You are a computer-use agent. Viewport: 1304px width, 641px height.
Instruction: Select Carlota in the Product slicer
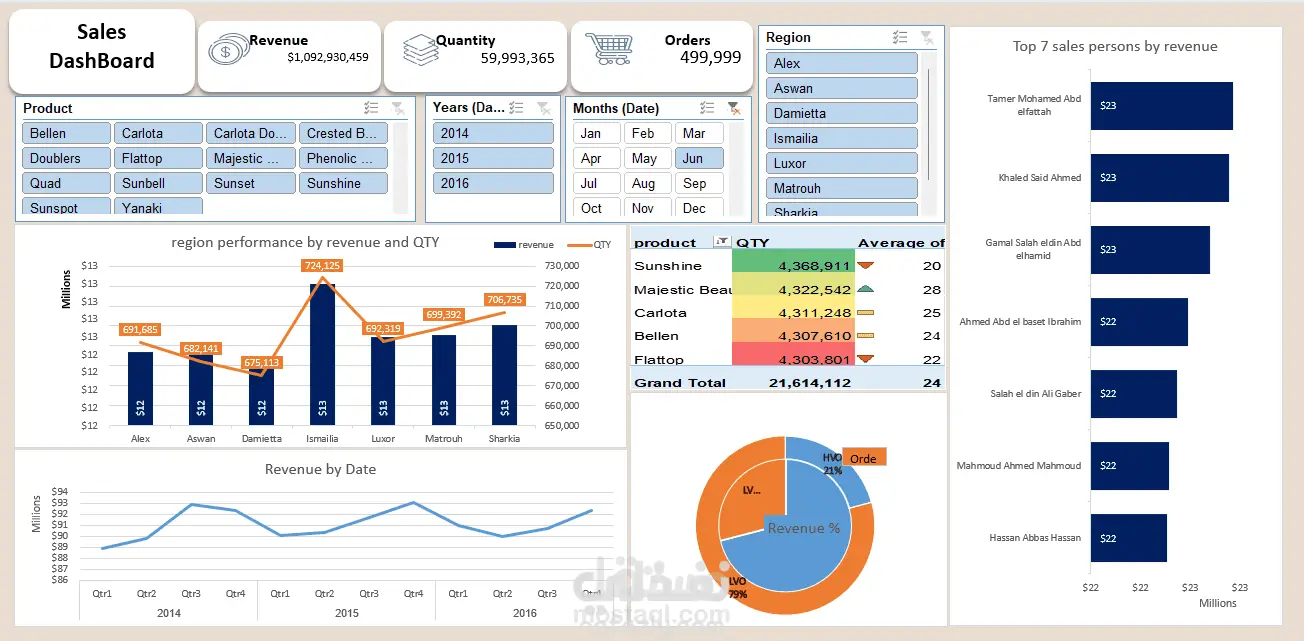pyautogui.click(x=158, y=133)
